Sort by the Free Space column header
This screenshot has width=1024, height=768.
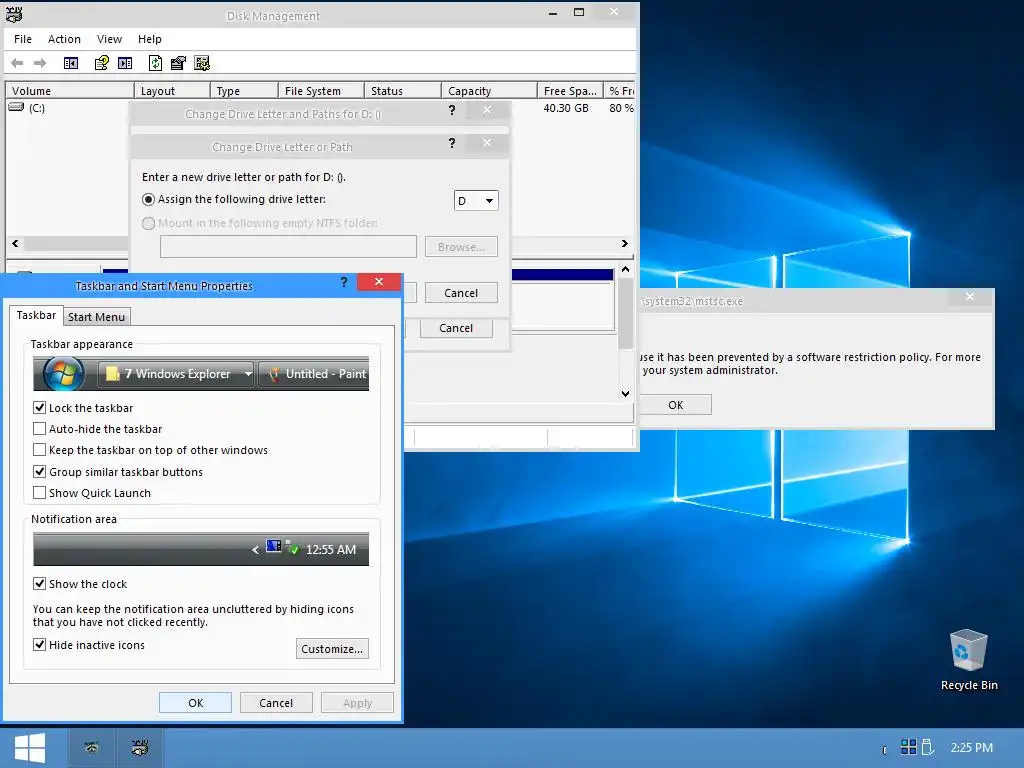(x=570, y=91)
